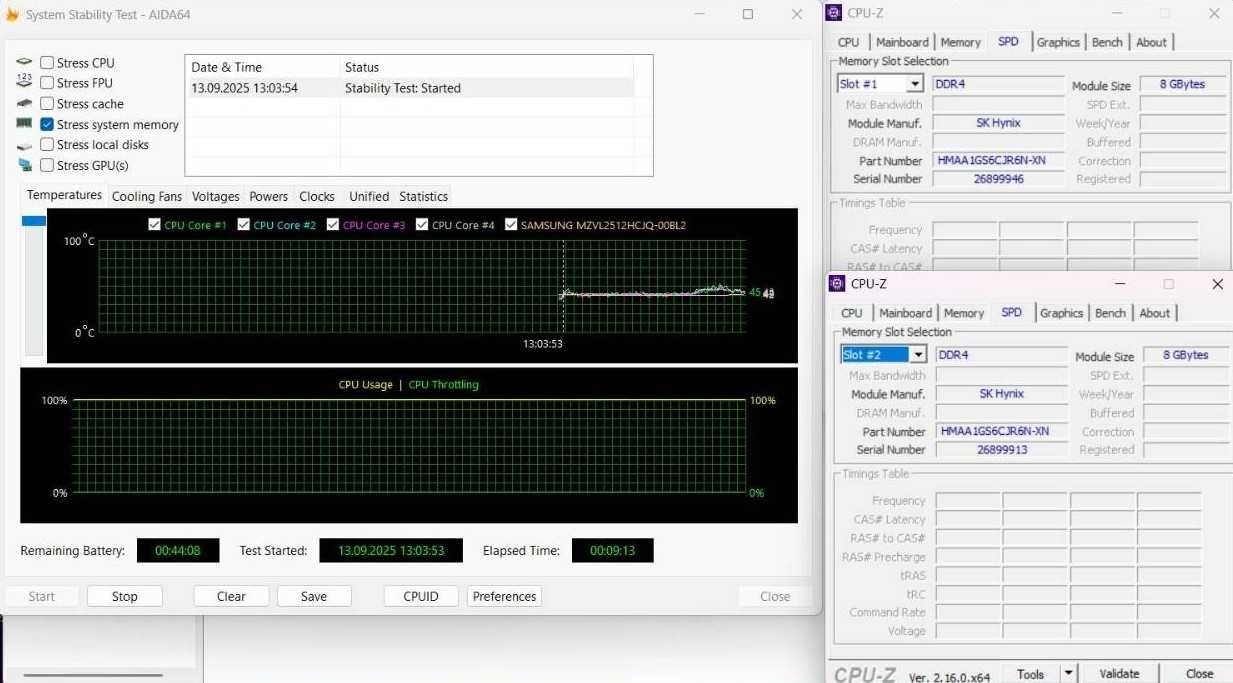Select Bench tab in lower CPU-Z window
Screen dimensions: 1233x683
pyautogui.click(x=1110, y=313)
